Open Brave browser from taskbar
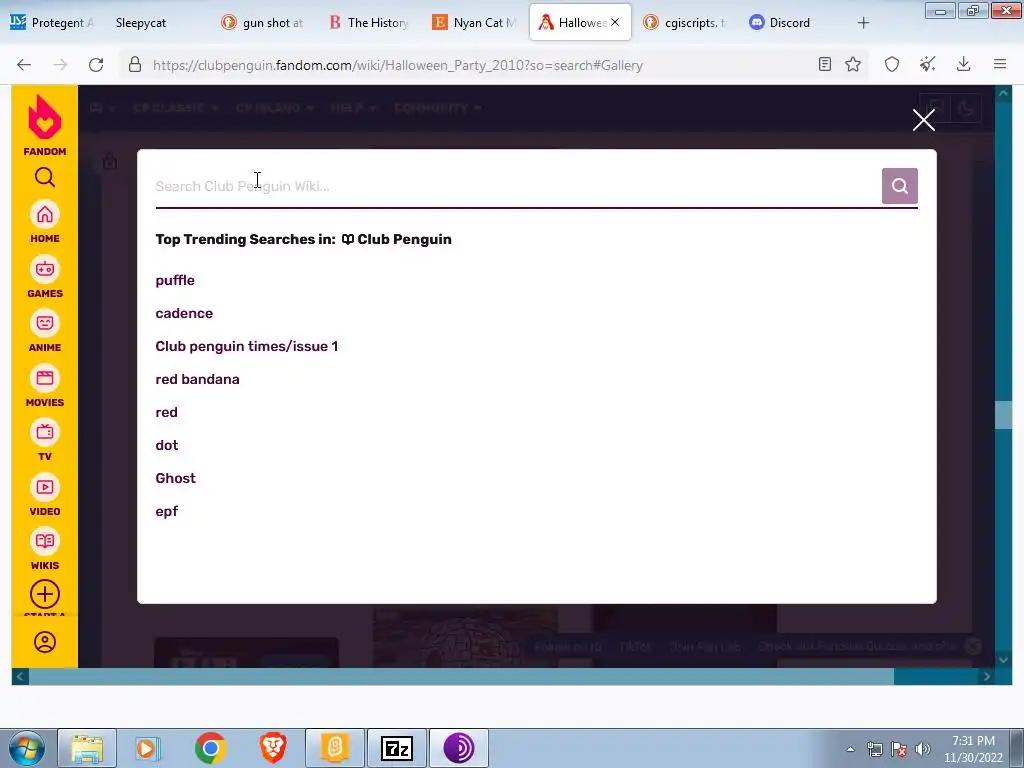This screenshot has height=768, width=1024. tap(272, 748)
